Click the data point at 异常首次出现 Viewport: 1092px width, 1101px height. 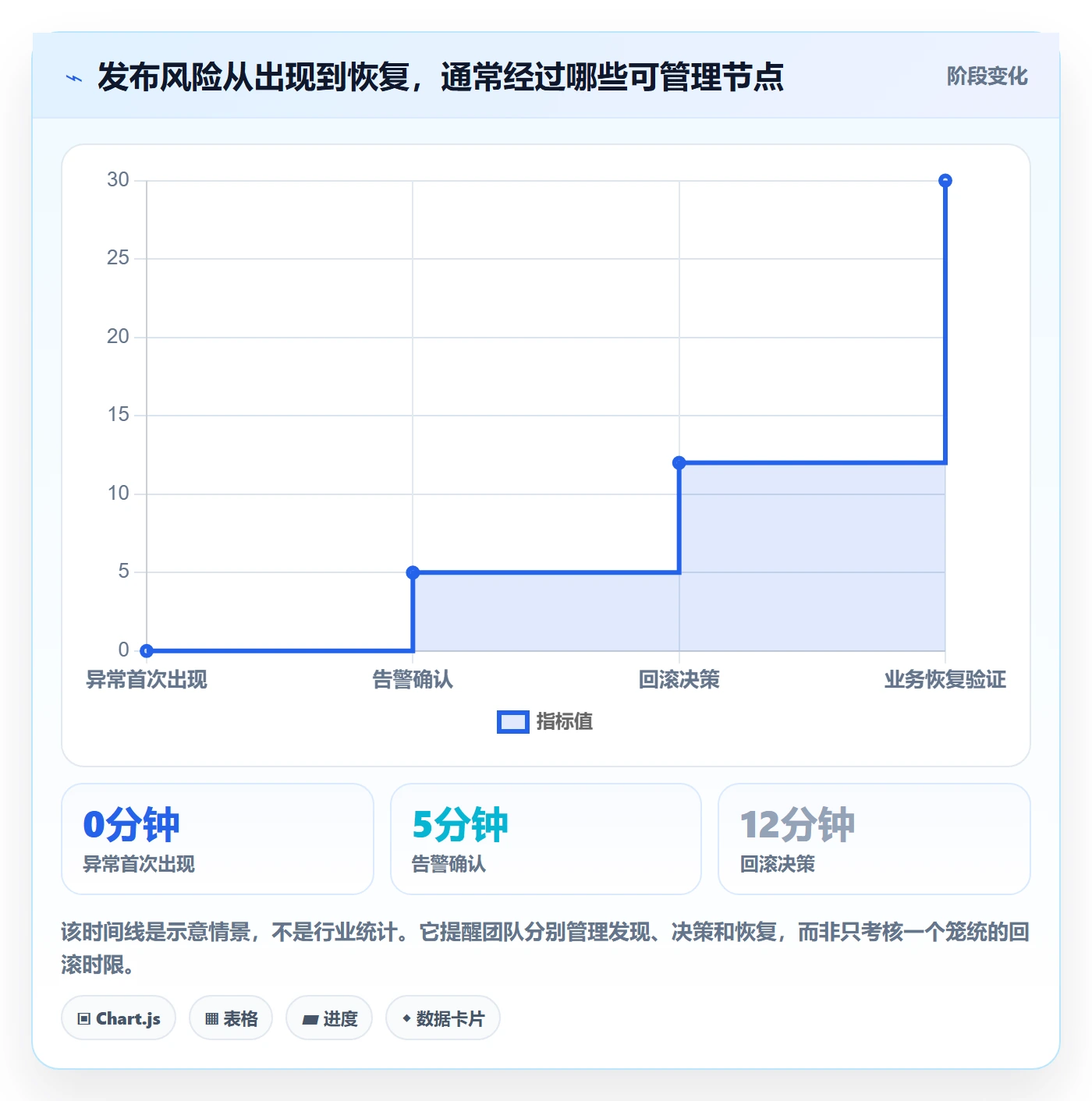pos(147,650)
